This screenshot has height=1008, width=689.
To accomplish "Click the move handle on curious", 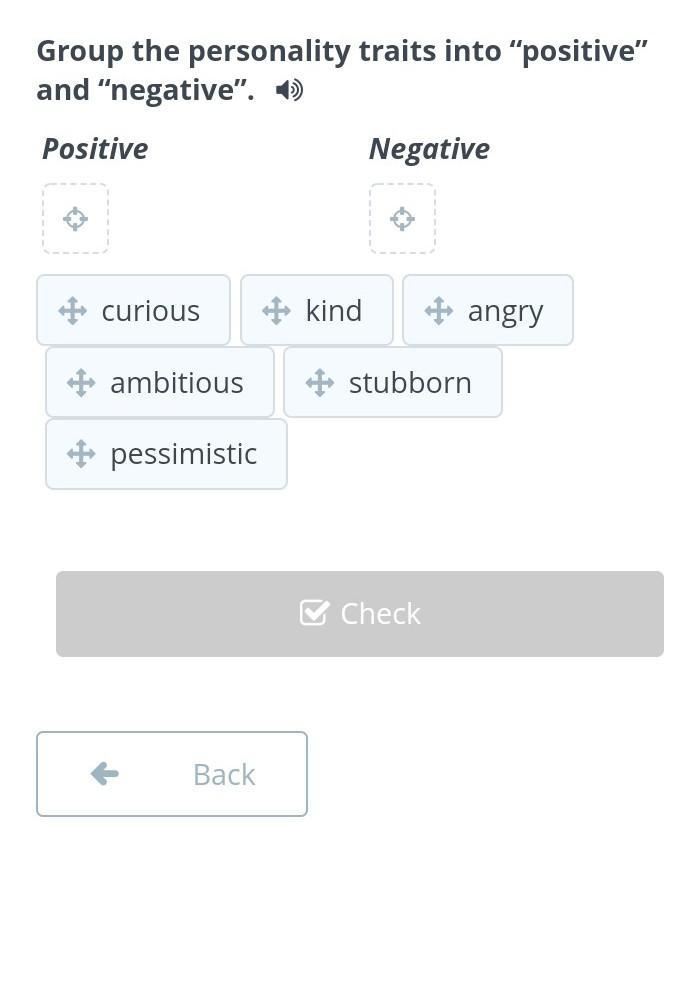I will (73, 310).
